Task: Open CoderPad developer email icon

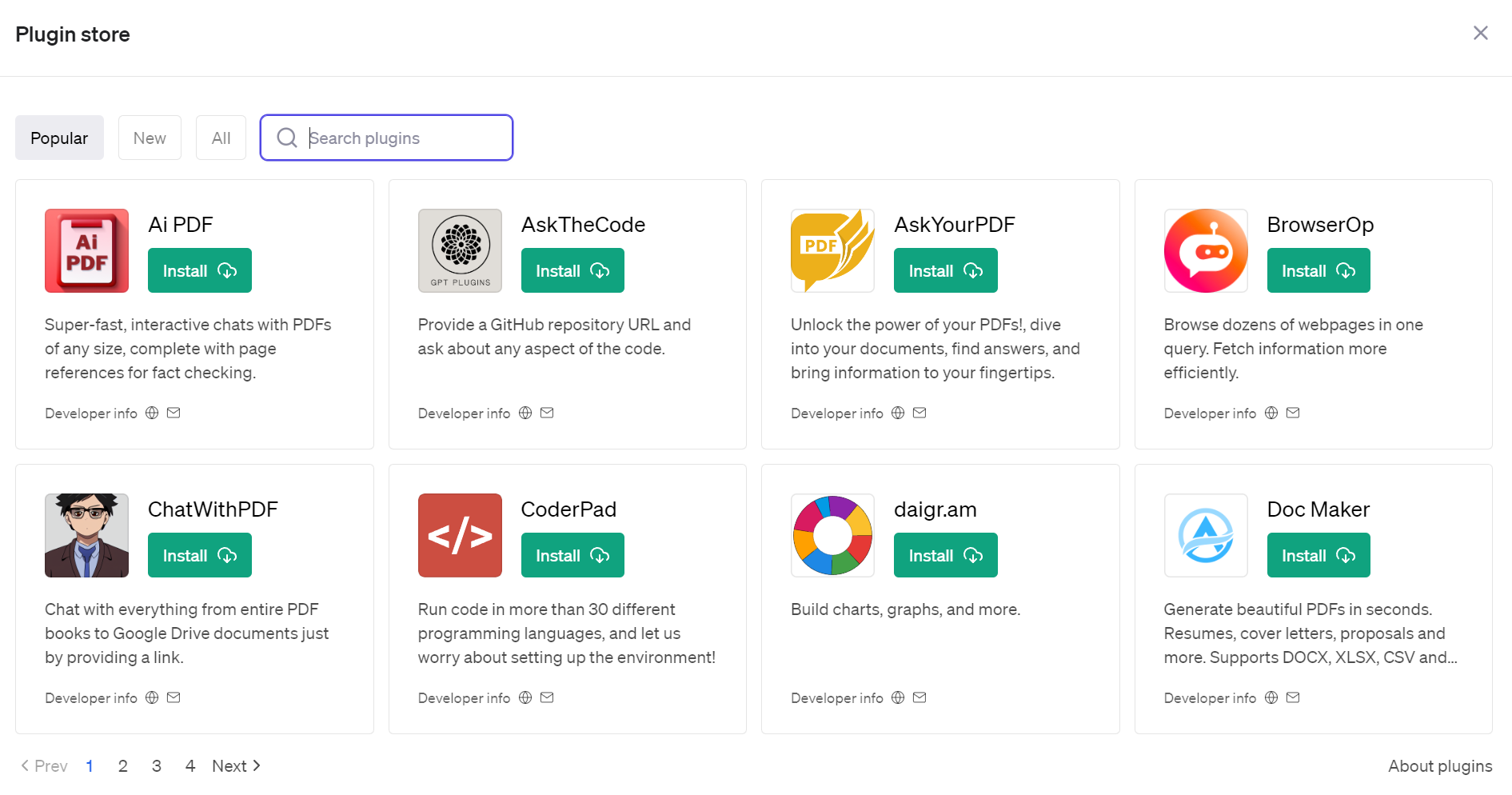Action: pyautogui.click(x=547, y=697)
